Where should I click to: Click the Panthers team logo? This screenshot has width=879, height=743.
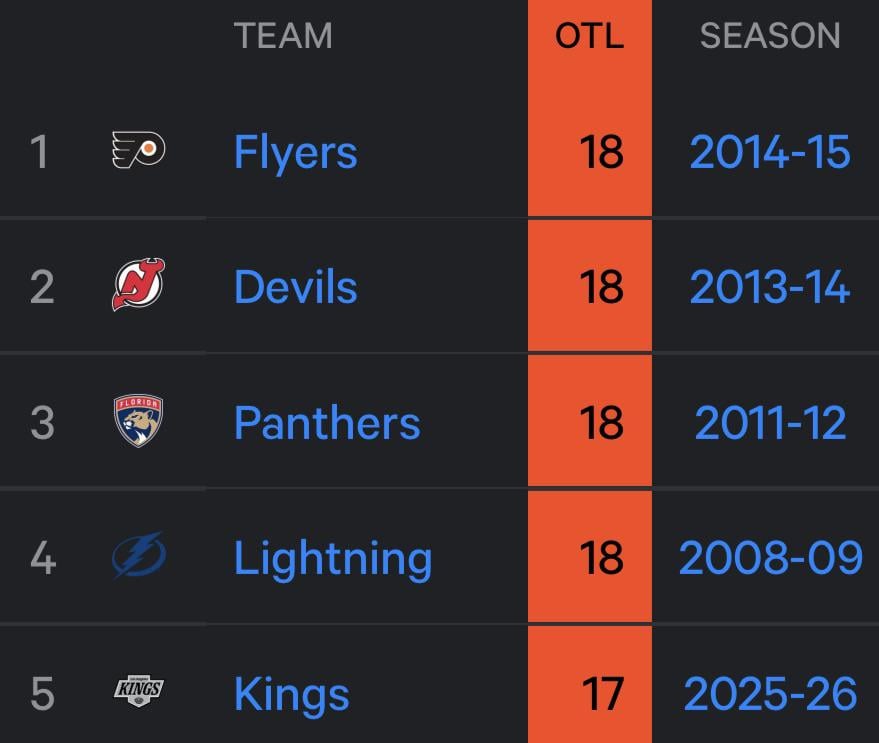138,421
